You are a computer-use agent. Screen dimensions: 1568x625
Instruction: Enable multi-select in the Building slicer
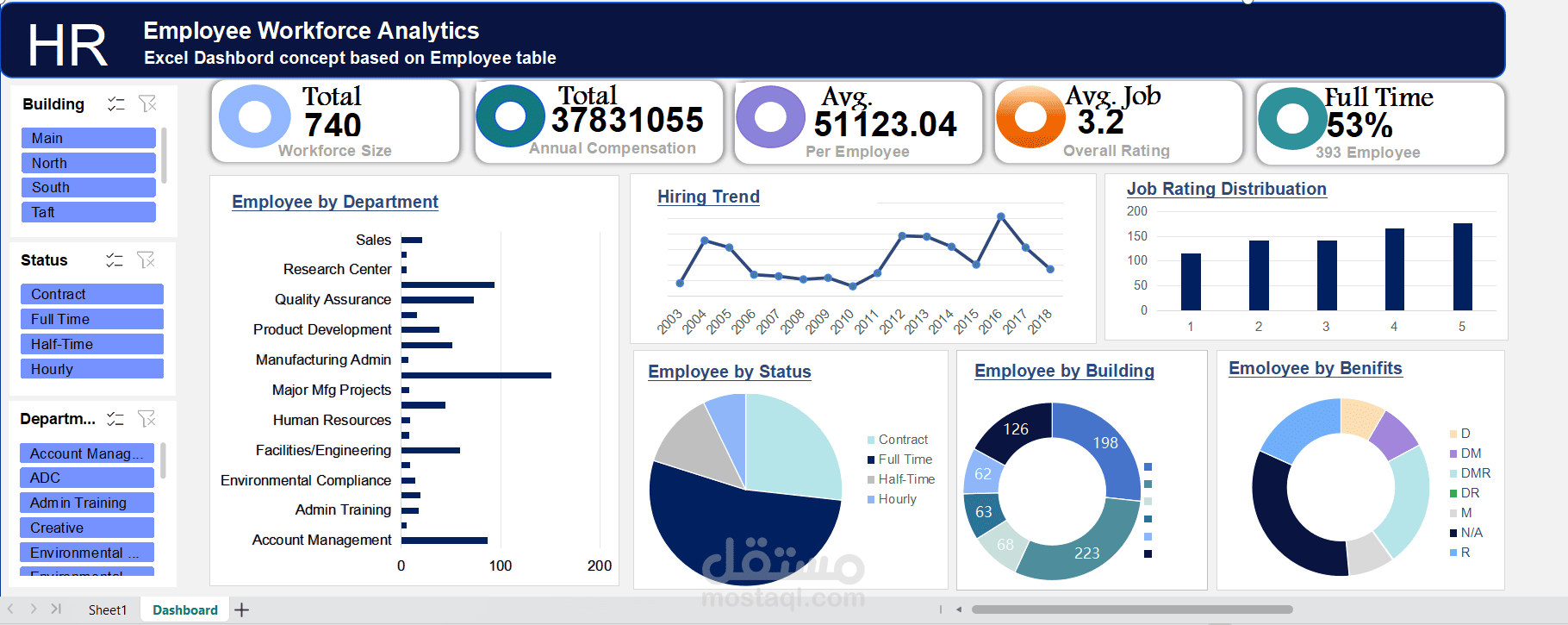coord(115,104)
